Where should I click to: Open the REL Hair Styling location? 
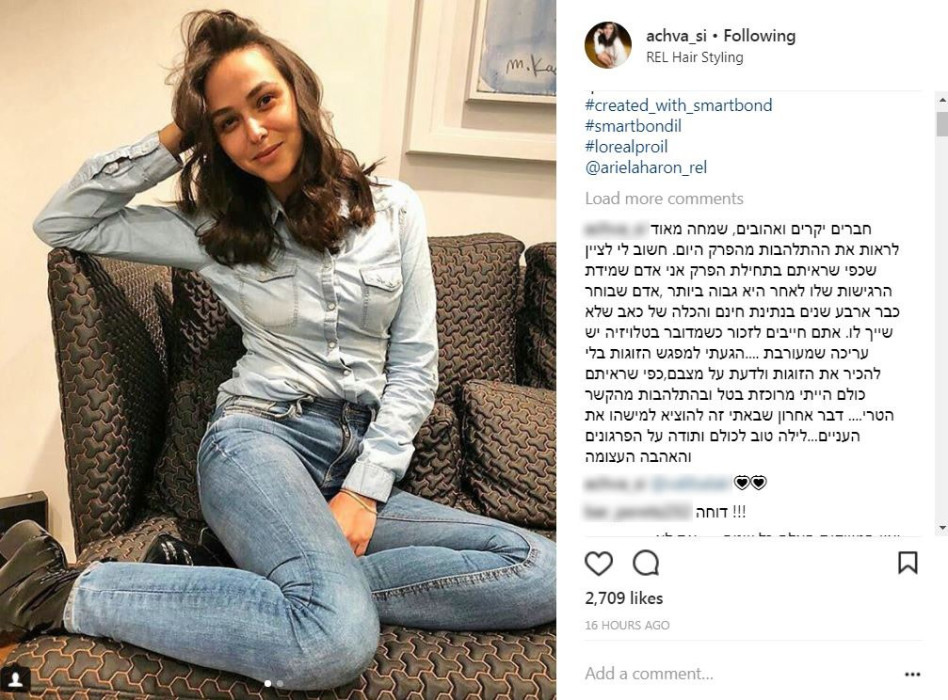695,57
